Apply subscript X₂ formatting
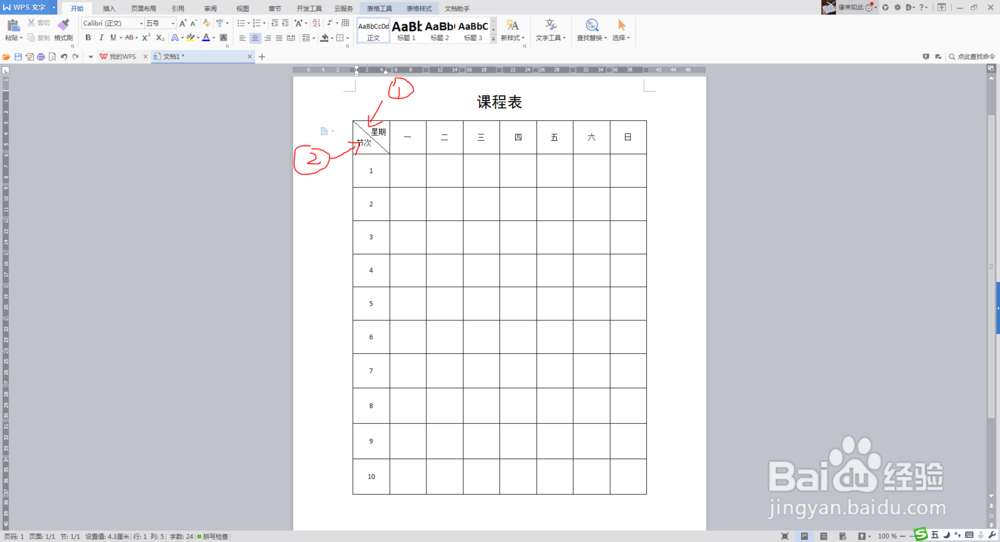 coord(159,38)
